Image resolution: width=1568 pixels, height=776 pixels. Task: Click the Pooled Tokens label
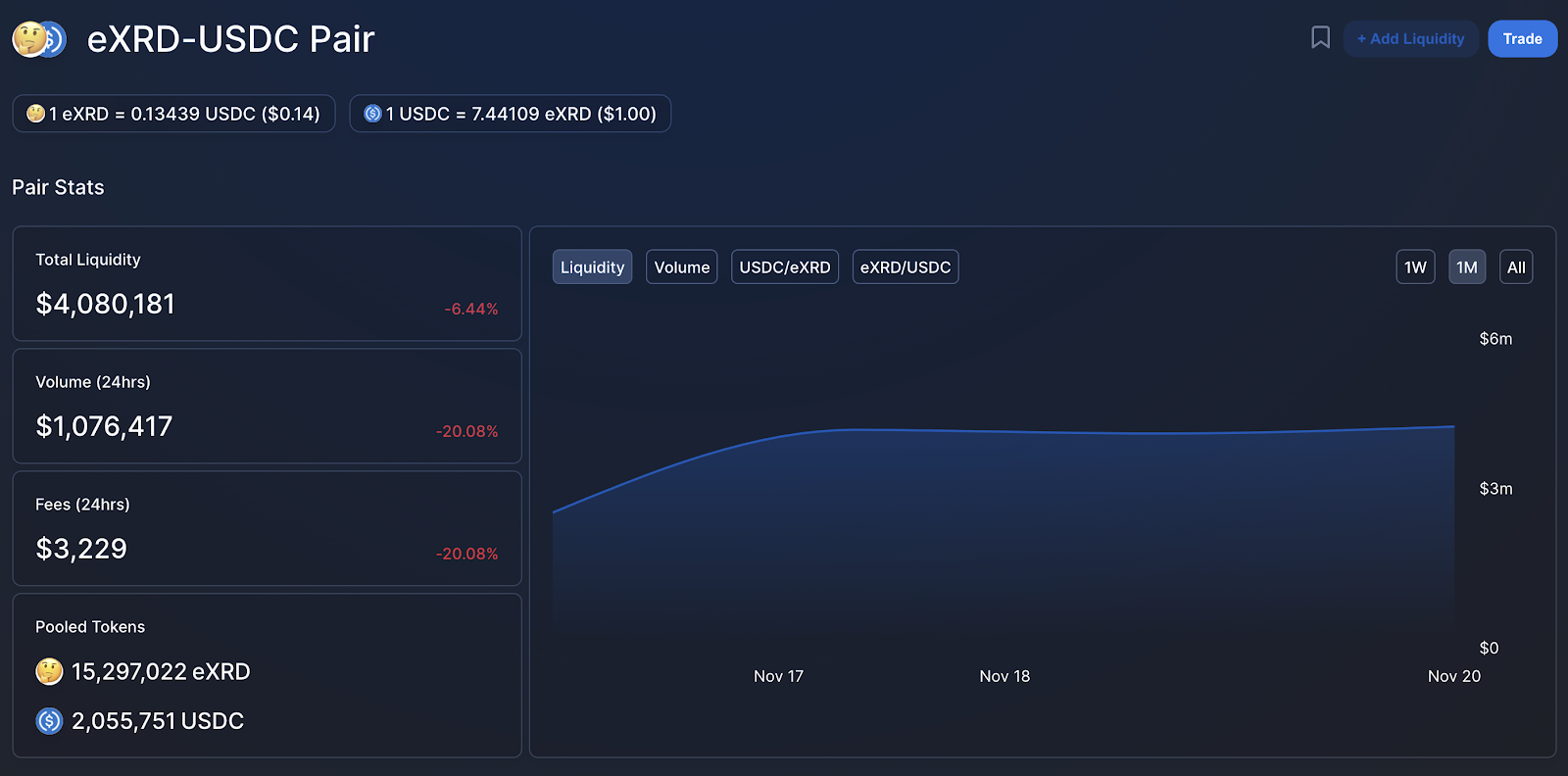coord(90,627)
